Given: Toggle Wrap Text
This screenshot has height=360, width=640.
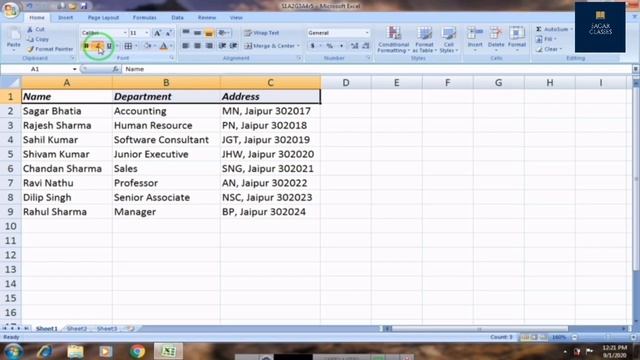Looking at the screenshot, I should 262,33.
